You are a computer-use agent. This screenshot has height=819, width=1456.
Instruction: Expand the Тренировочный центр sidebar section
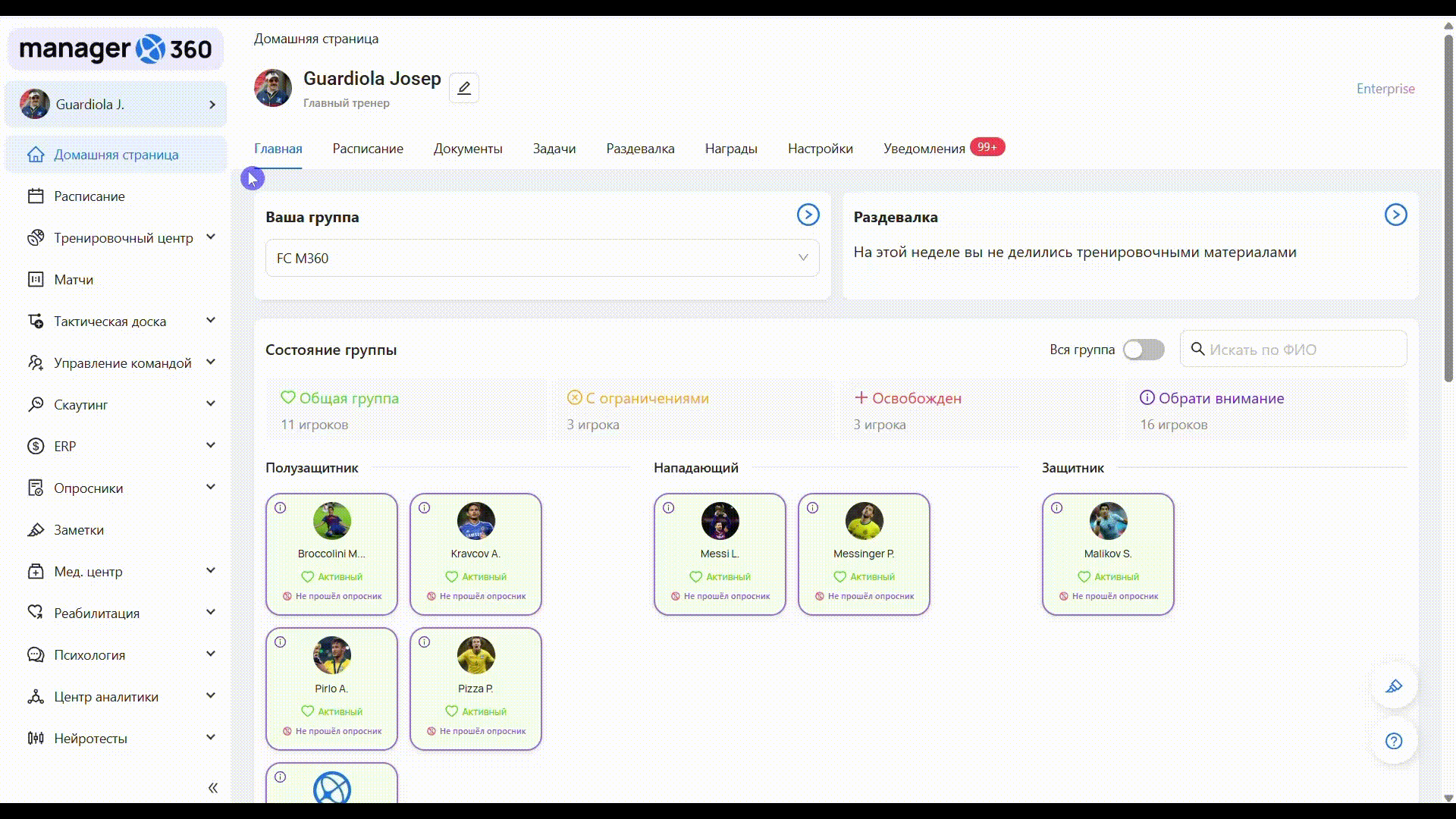[x=124, y=238]
